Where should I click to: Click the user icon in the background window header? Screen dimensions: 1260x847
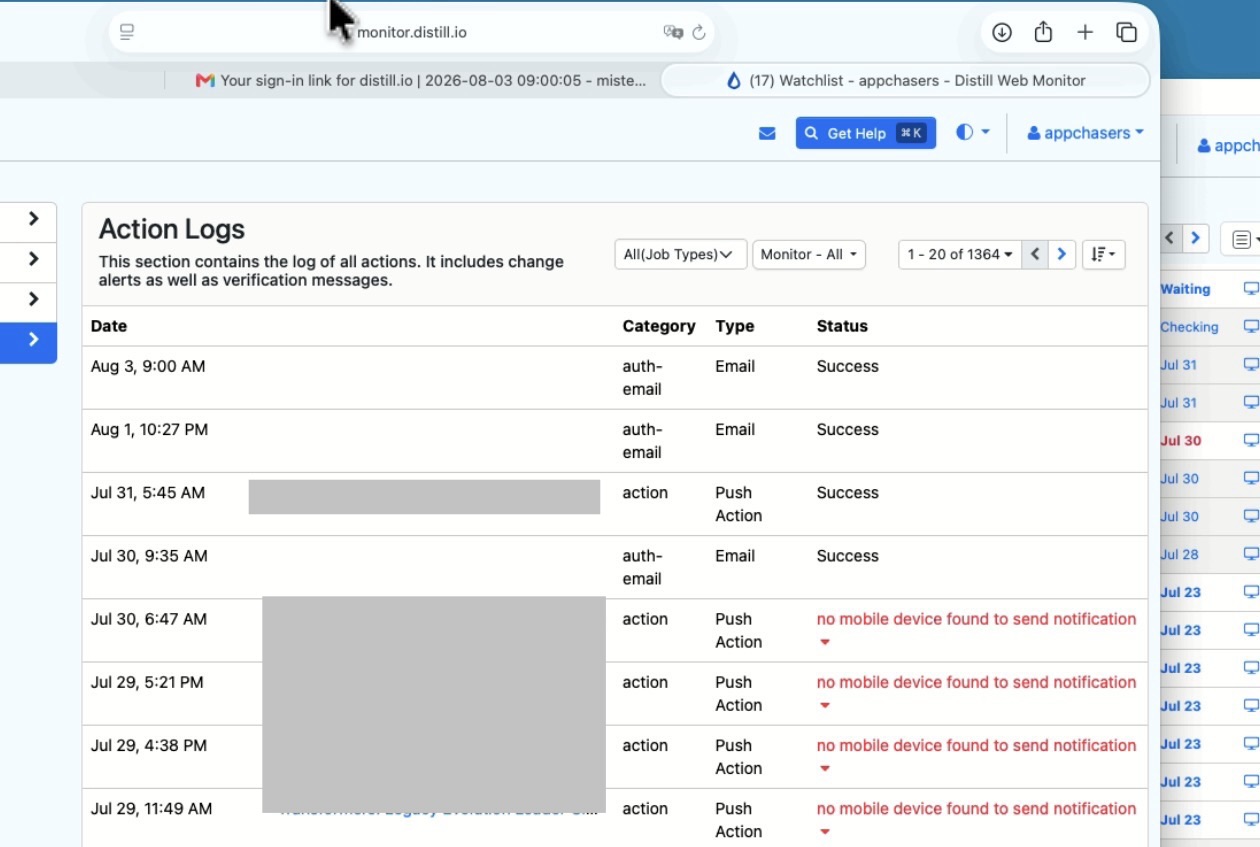pos(1204,146)
